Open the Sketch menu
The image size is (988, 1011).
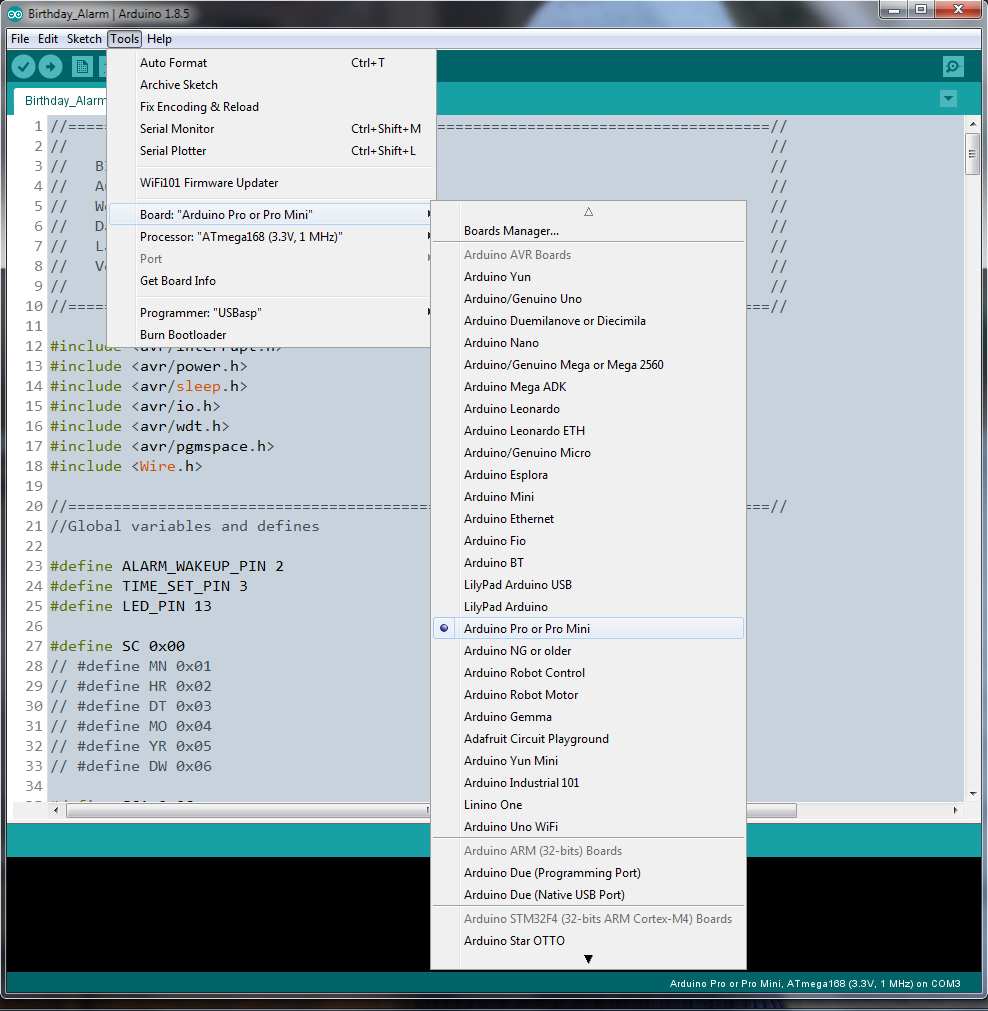point(84,39)
